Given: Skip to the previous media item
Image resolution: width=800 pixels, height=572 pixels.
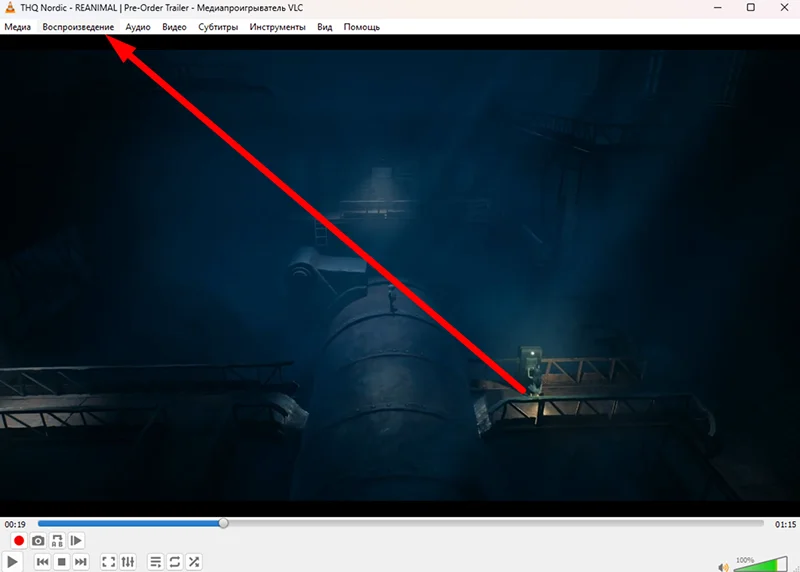Looking at the screenshot, I should coord(42,562).
